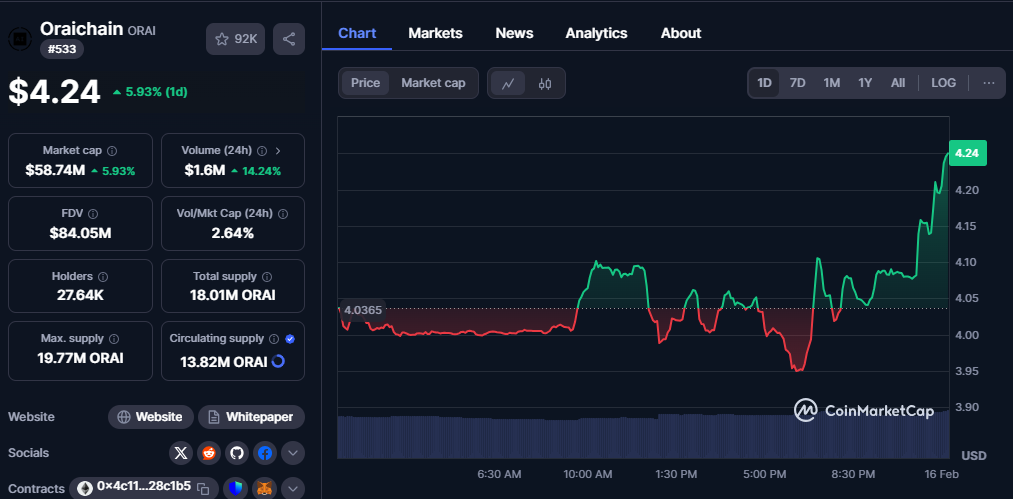The height and width of the screenshot is (499, 1013).
Task: Expand more Contracts list
Action: (x=293, y=488)
